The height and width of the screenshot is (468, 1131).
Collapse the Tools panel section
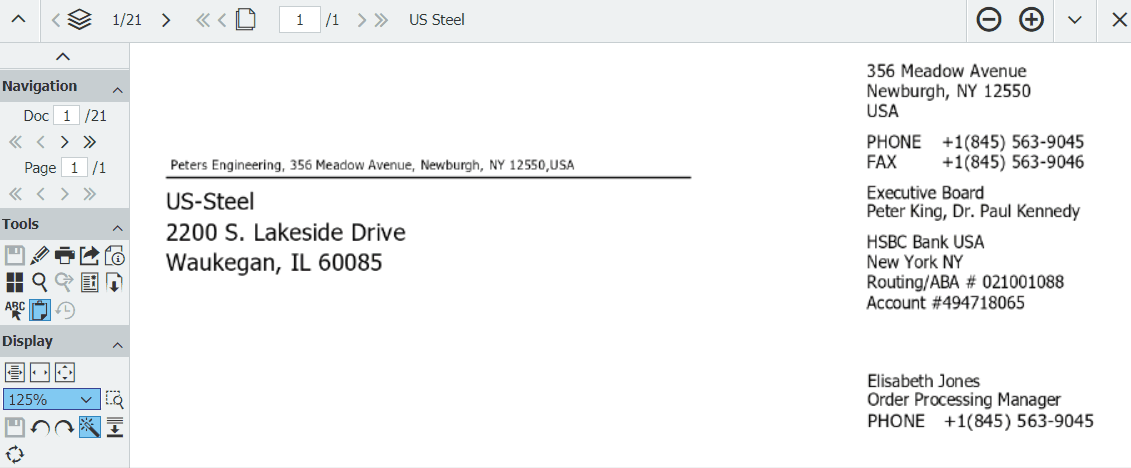tap(117, 226)
